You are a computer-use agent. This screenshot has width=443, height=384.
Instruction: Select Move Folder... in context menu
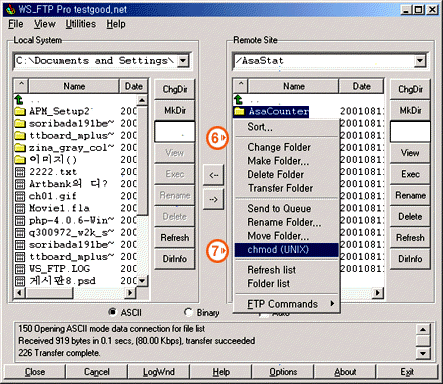pos(287,236)
